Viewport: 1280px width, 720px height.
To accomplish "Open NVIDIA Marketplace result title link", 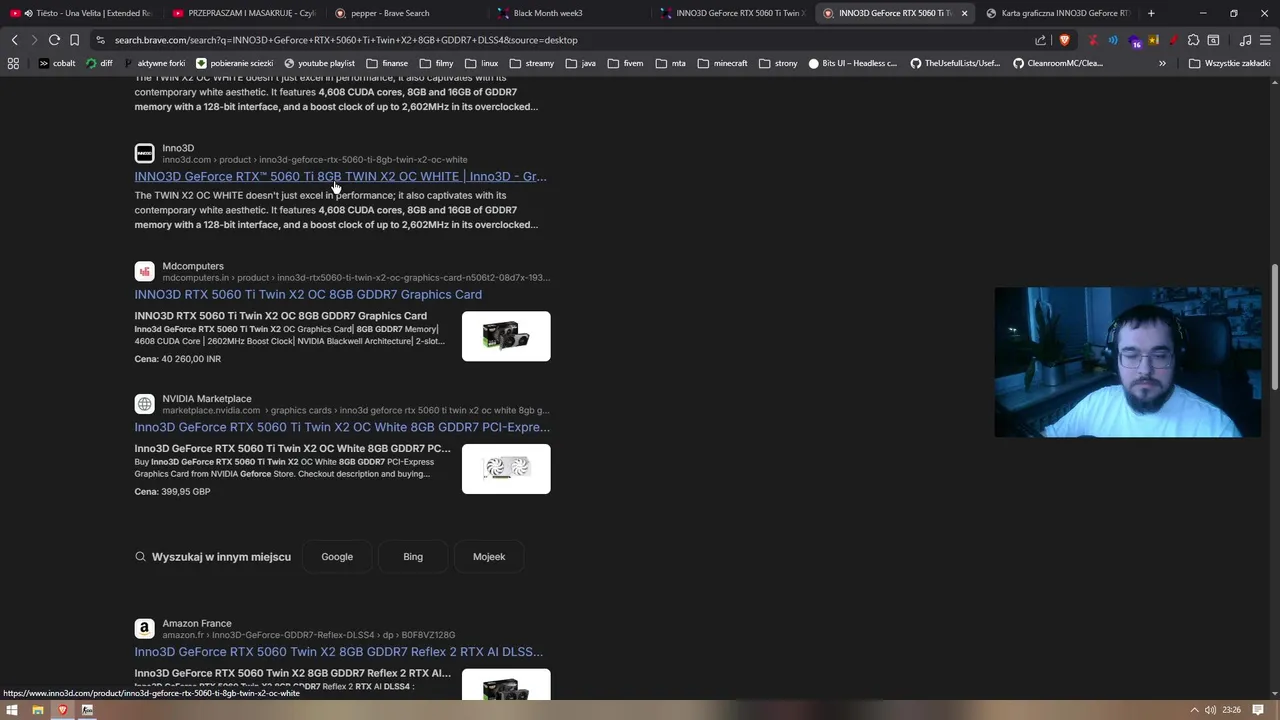I will (x=342, y=427).
